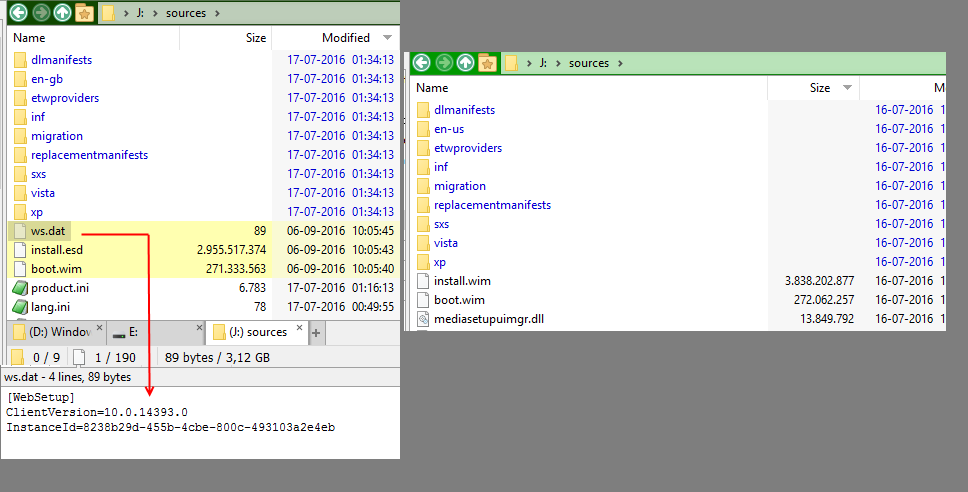Select en-us folder icon in right pane
968x492 pixels.
click(x=423, y=129)
